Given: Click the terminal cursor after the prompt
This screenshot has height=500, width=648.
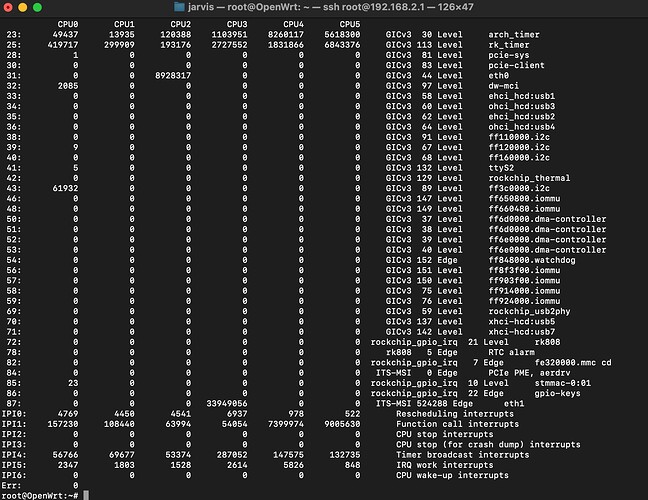Looking at the screenshot, I should pyautogui.click(x=86, y=495).
